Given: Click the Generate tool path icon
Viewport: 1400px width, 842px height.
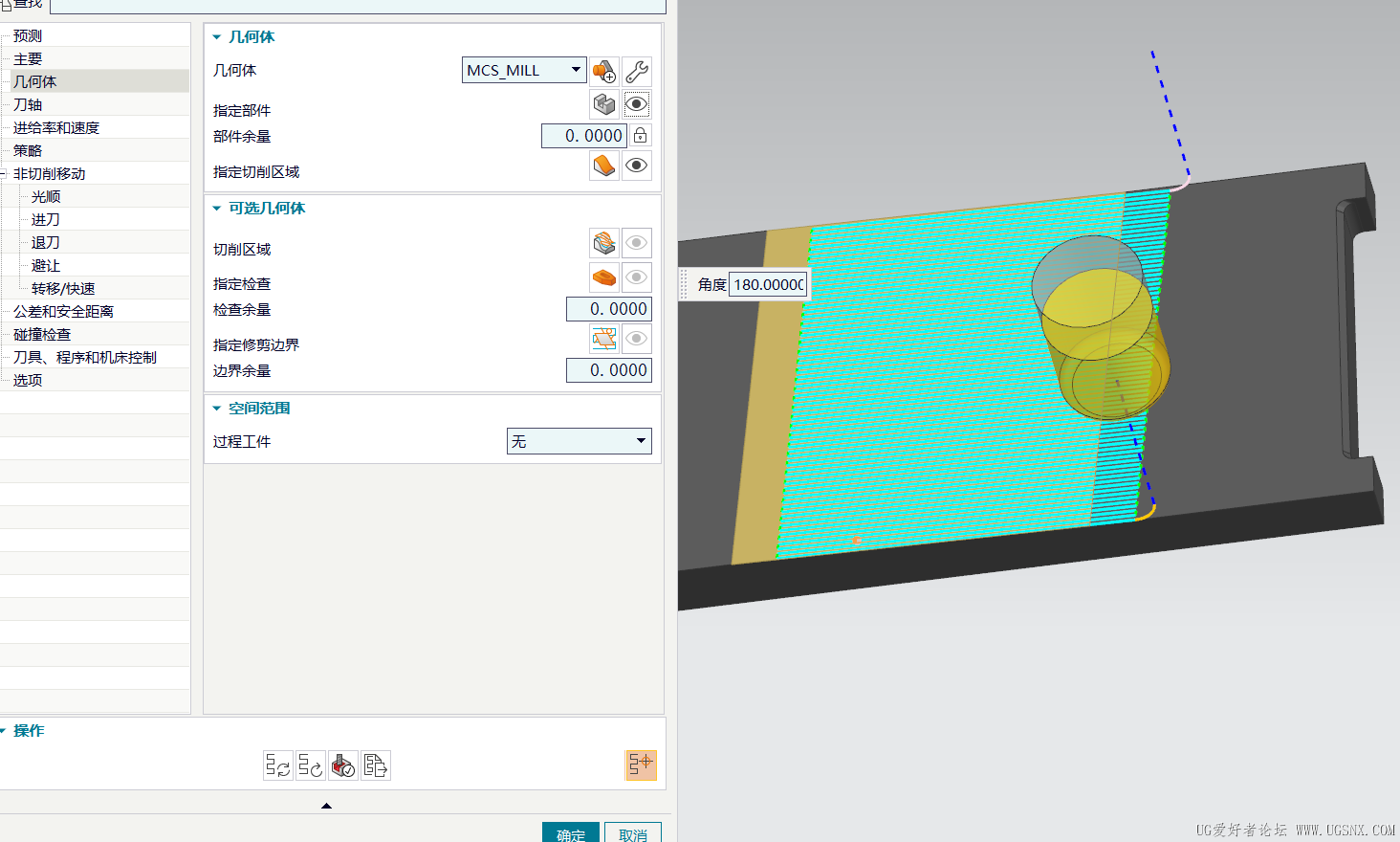Looking at the screenshot, I should click(x=278, y=765).
